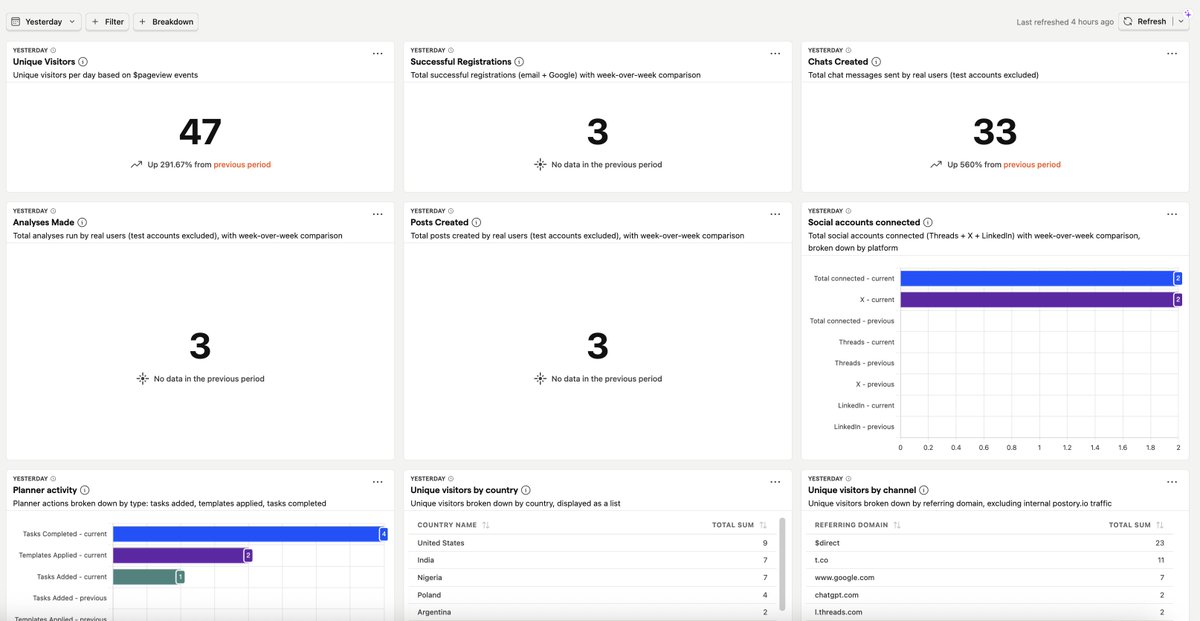Refresh the dashboard data

tap(1144, 21)
